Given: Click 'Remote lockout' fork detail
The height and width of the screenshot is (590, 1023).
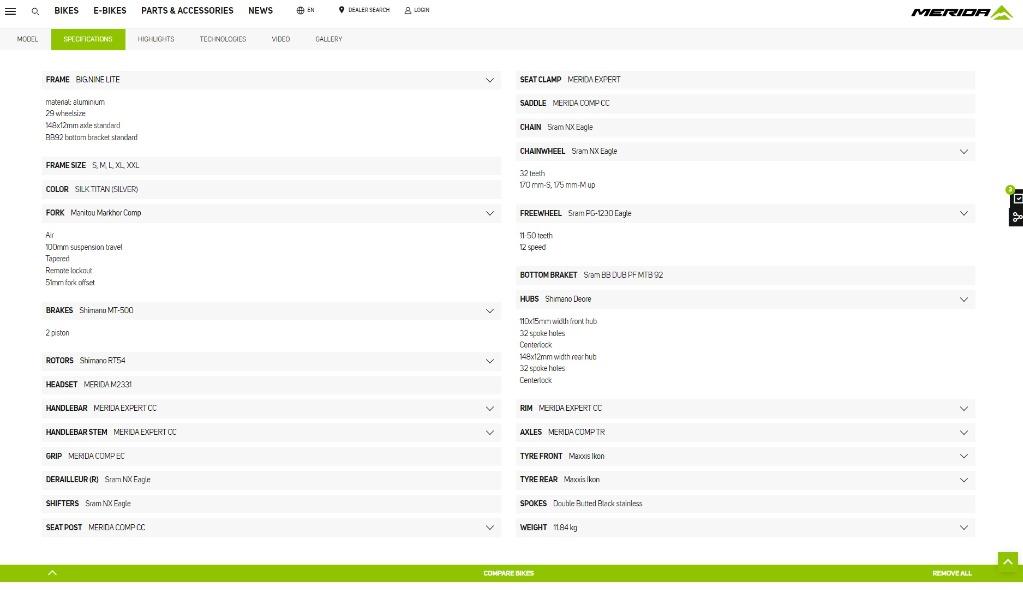Looking at the screenshot, I should [69, 271].
